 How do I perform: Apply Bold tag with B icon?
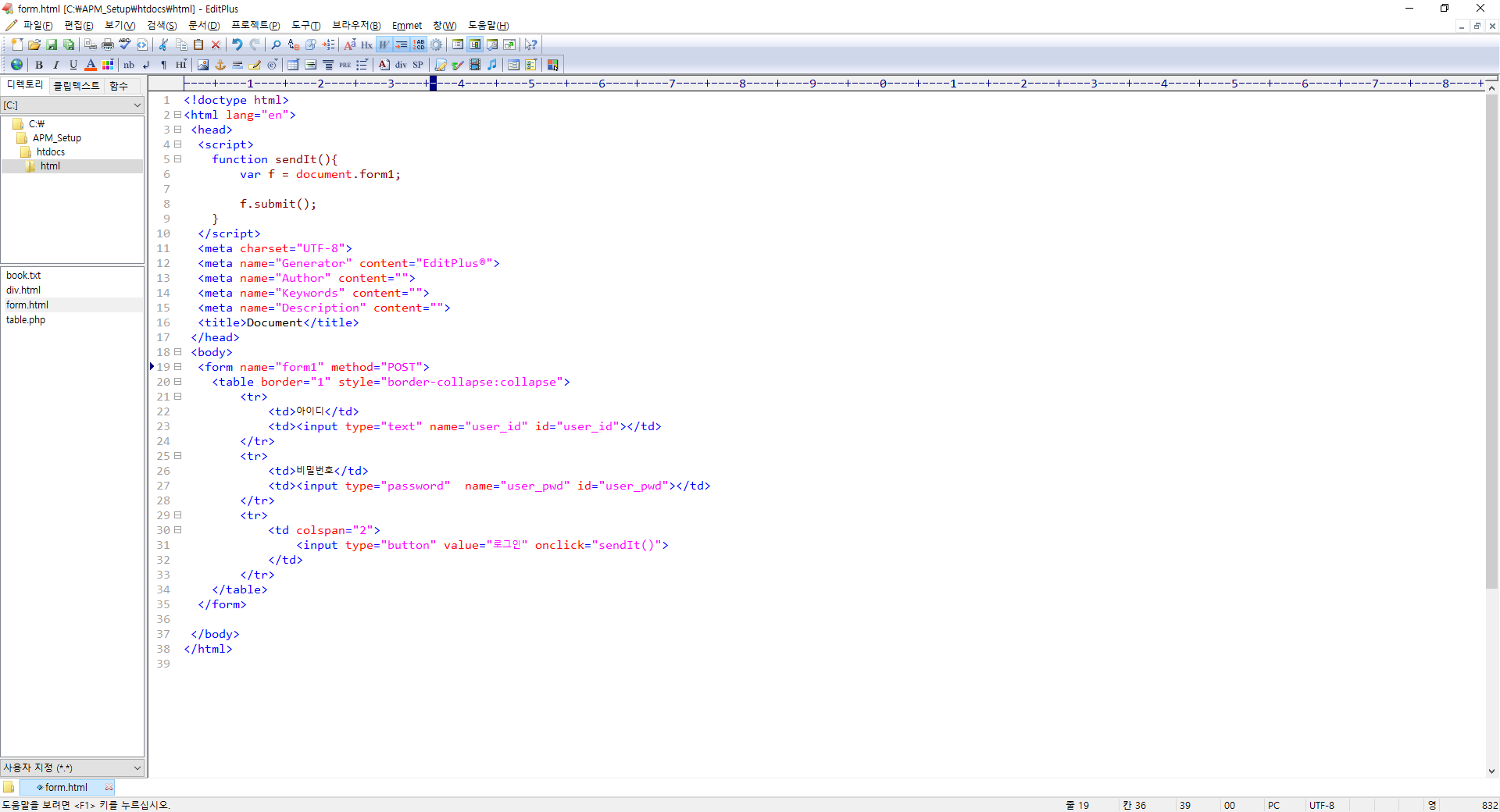[39, 65]
